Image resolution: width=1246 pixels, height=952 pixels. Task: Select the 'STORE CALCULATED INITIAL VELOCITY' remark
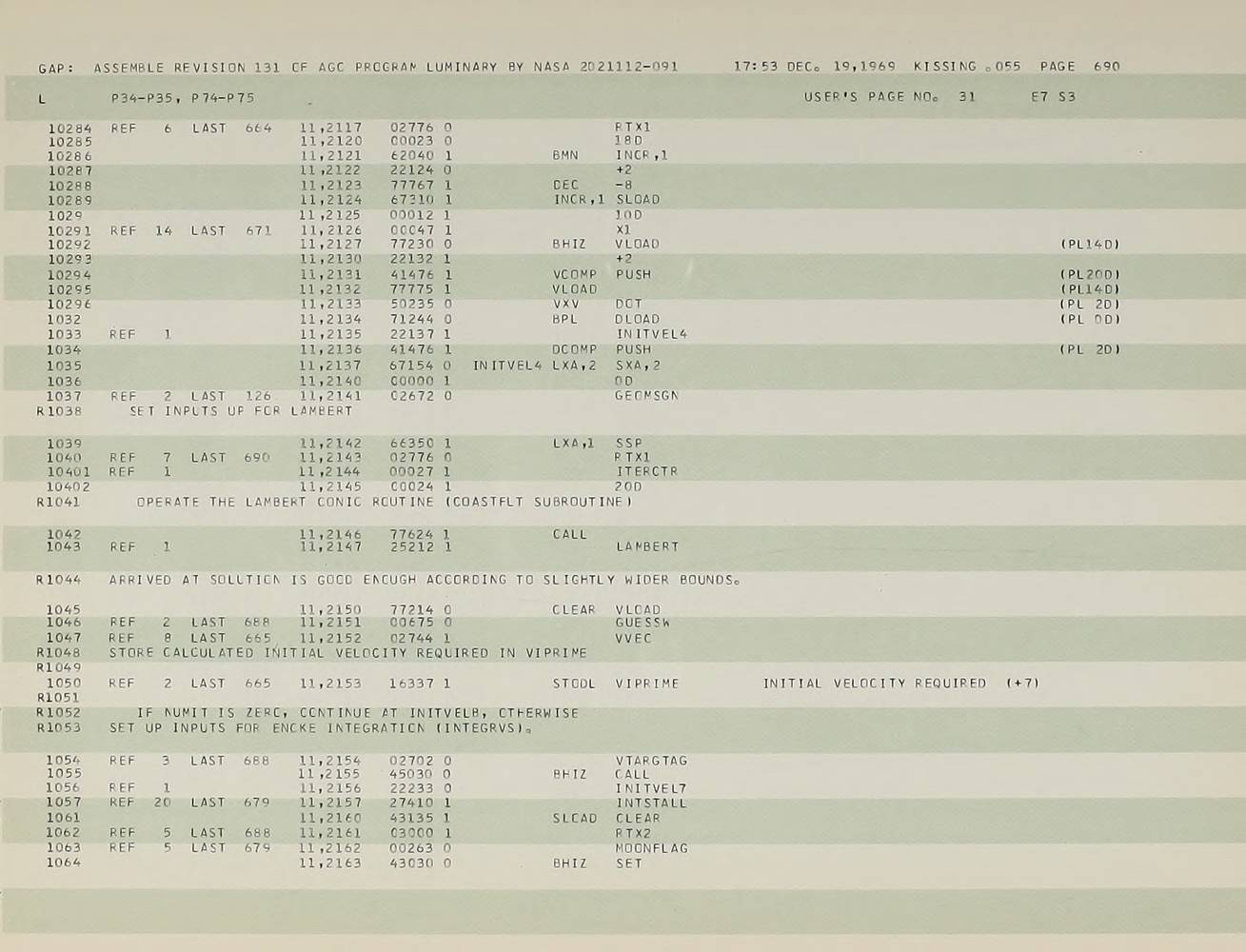coord(347,653)
